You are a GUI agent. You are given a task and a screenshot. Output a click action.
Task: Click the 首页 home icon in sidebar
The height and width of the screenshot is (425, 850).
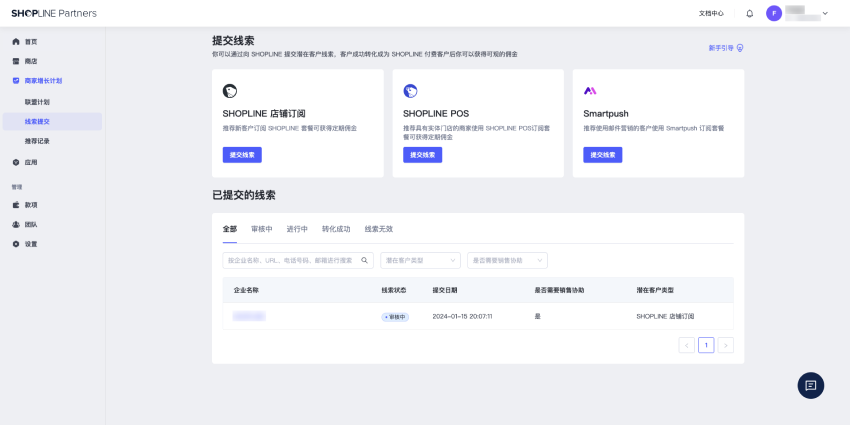coord(16,42)
